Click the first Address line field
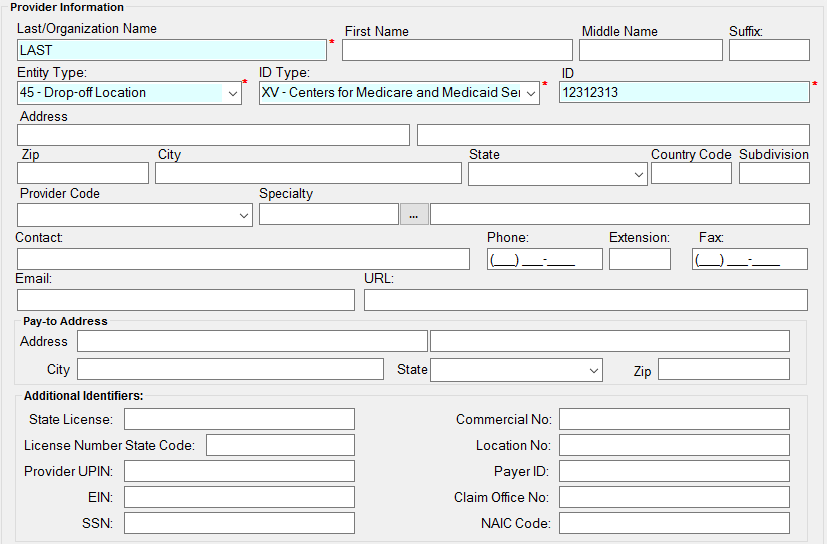This screenshot has width=827, height=544. 213,135
